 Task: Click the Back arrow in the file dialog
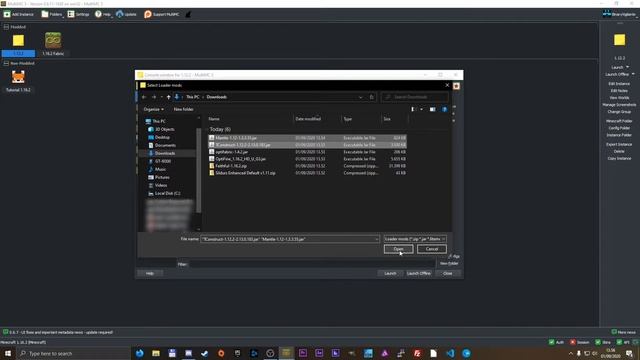[144, 97]
